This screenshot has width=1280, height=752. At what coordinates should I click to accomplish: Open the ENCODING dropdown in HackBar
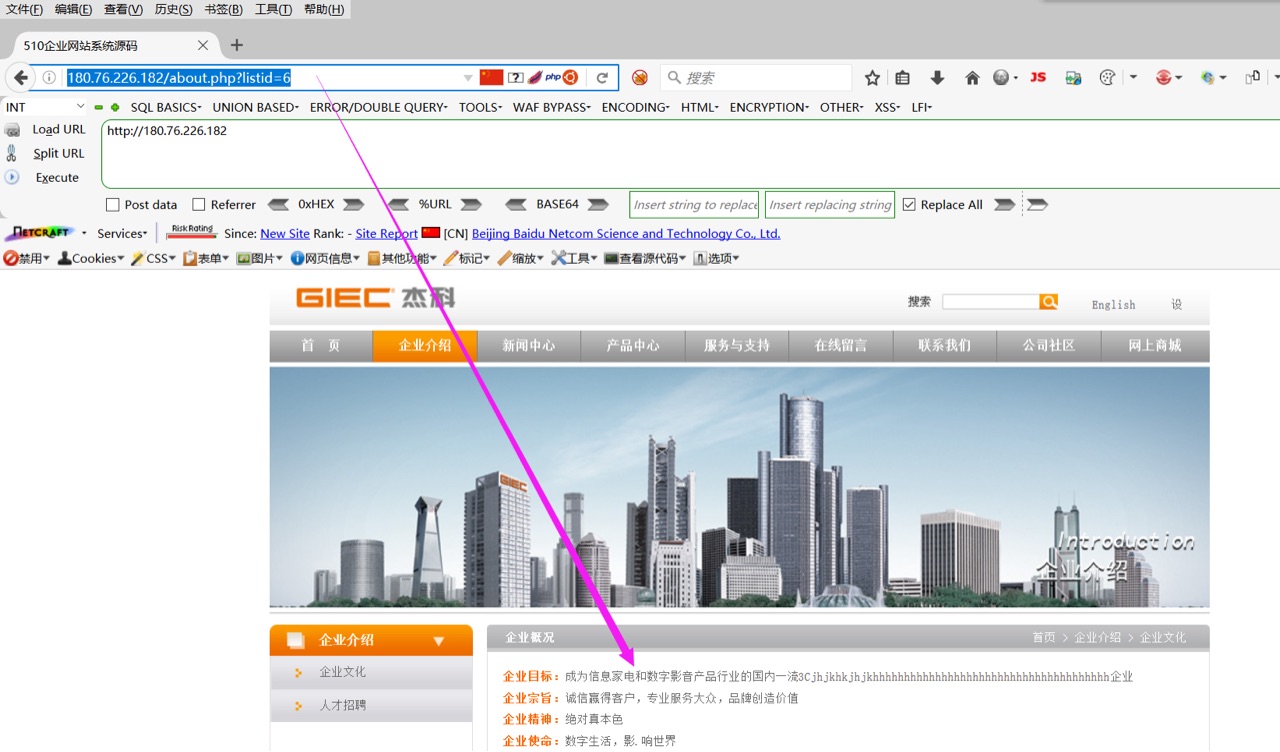click(x=634, y=107)
